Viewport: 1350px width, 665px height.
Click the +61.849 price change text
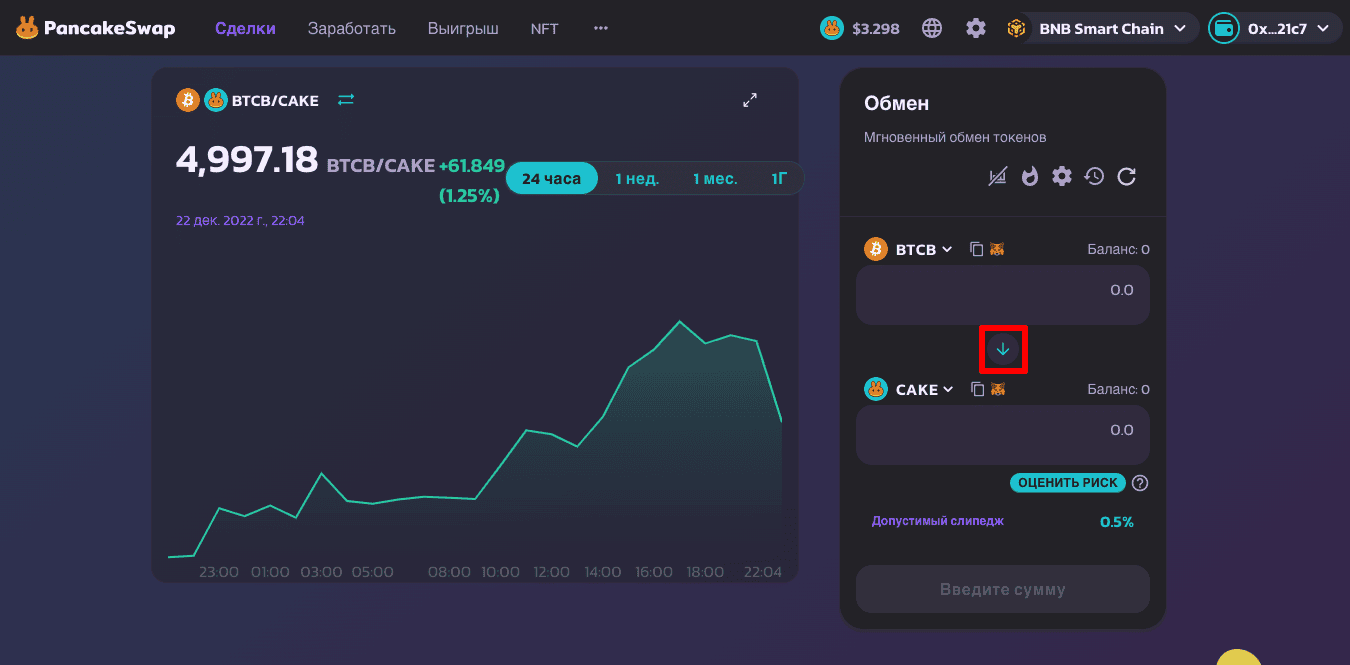tap(472, 166)
